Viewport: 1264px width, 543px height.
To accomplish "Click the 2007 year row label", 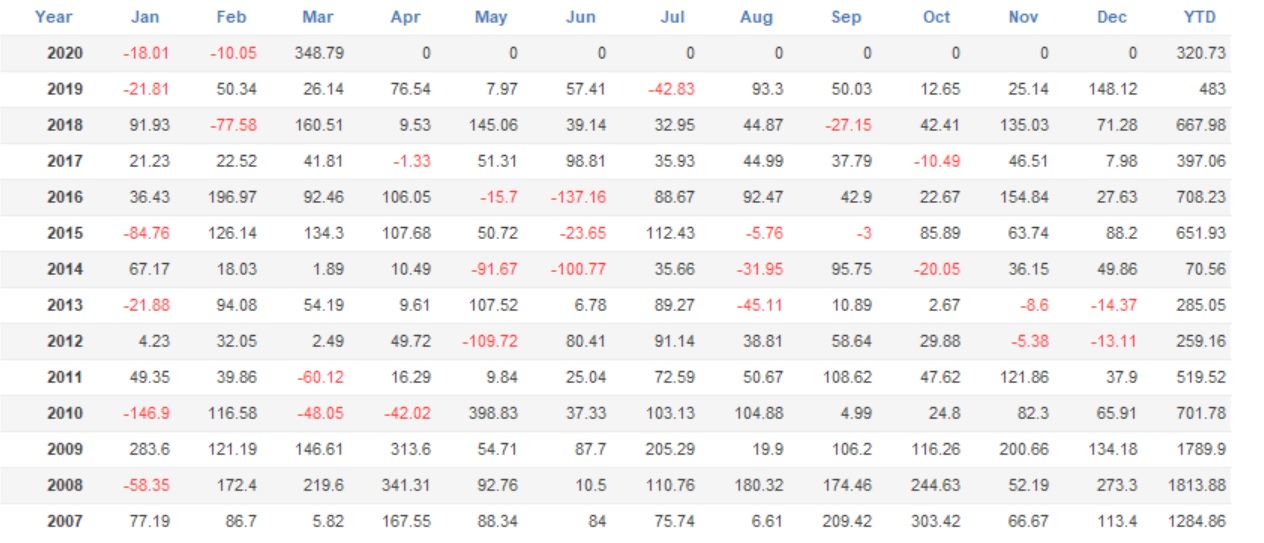I will coord(65,521).
